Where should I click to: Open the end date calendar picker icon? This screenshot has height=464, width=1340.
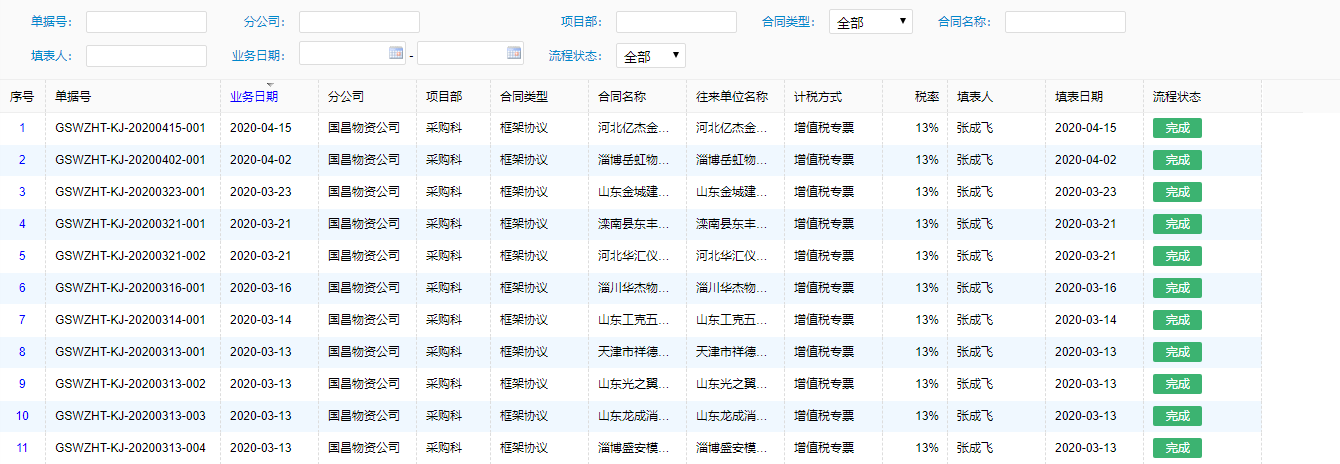pos(515,52)
